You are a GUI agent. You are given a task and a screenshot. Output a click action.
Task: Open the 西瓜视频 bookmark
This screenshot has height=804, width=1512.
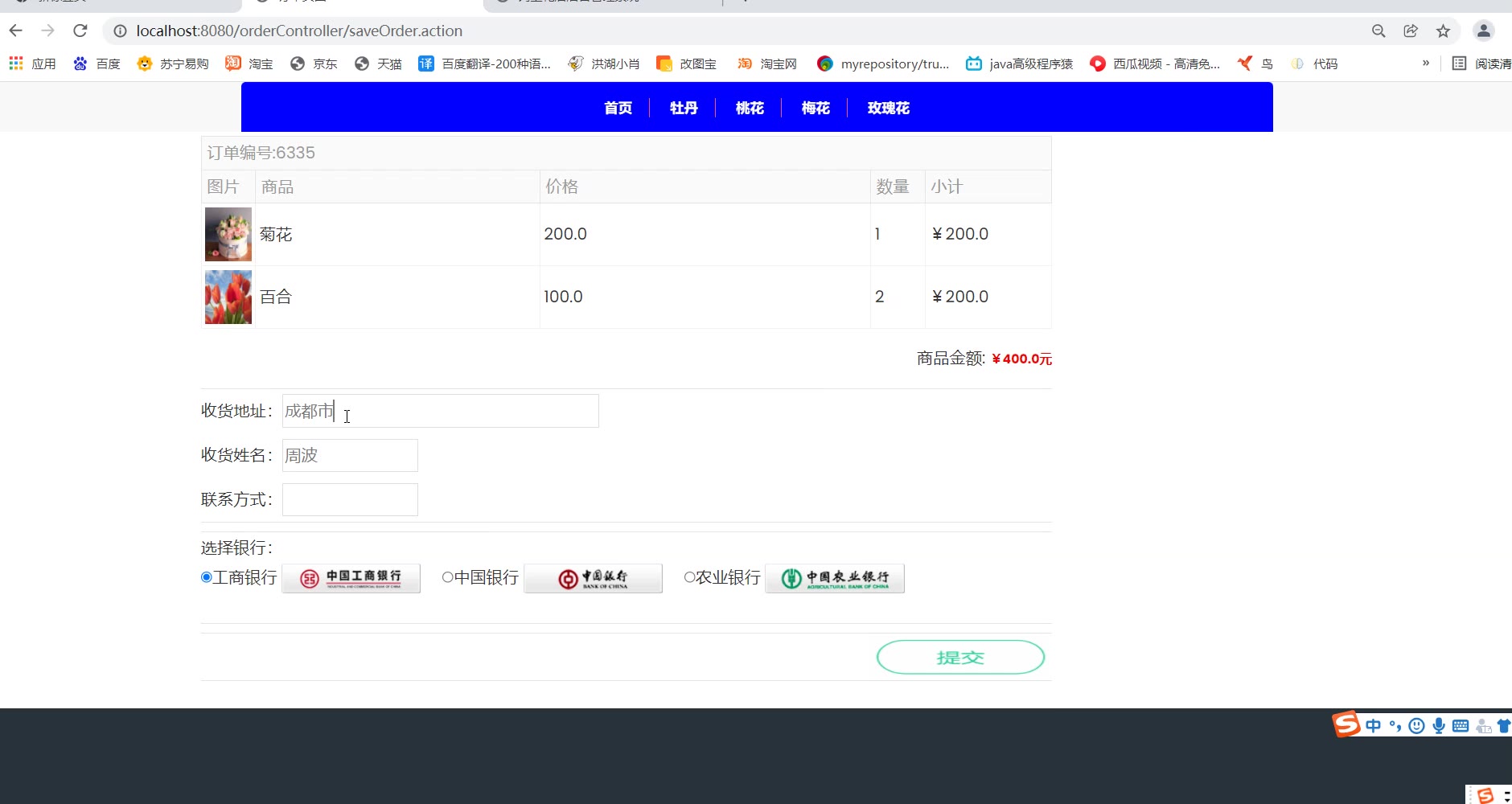point(1155,64)
